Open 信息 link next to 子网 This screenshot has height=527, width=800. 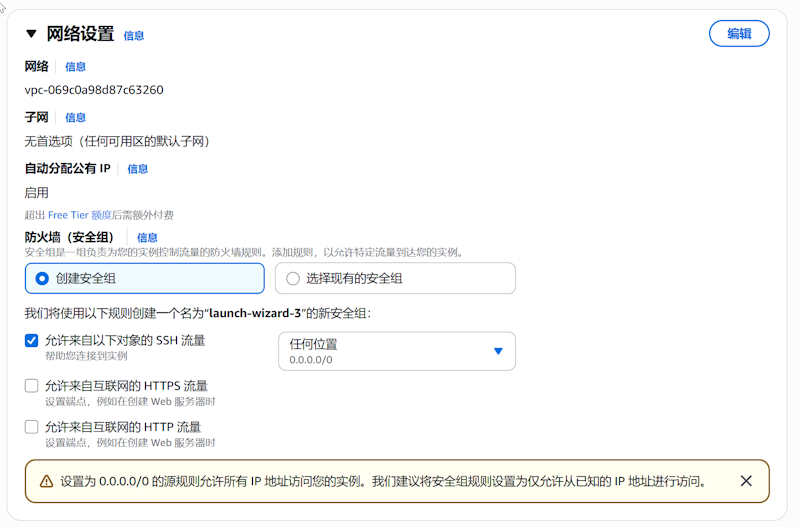[x=75, y=118]
